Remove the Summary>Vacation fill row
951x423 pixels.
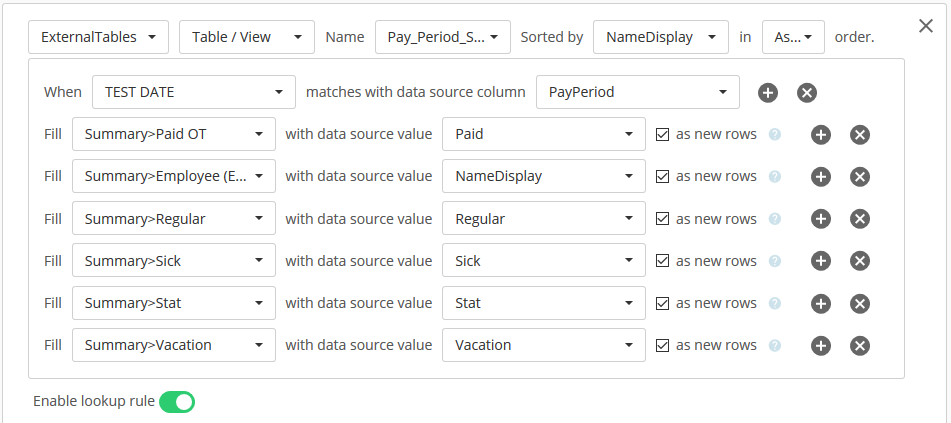pos(859,345)
